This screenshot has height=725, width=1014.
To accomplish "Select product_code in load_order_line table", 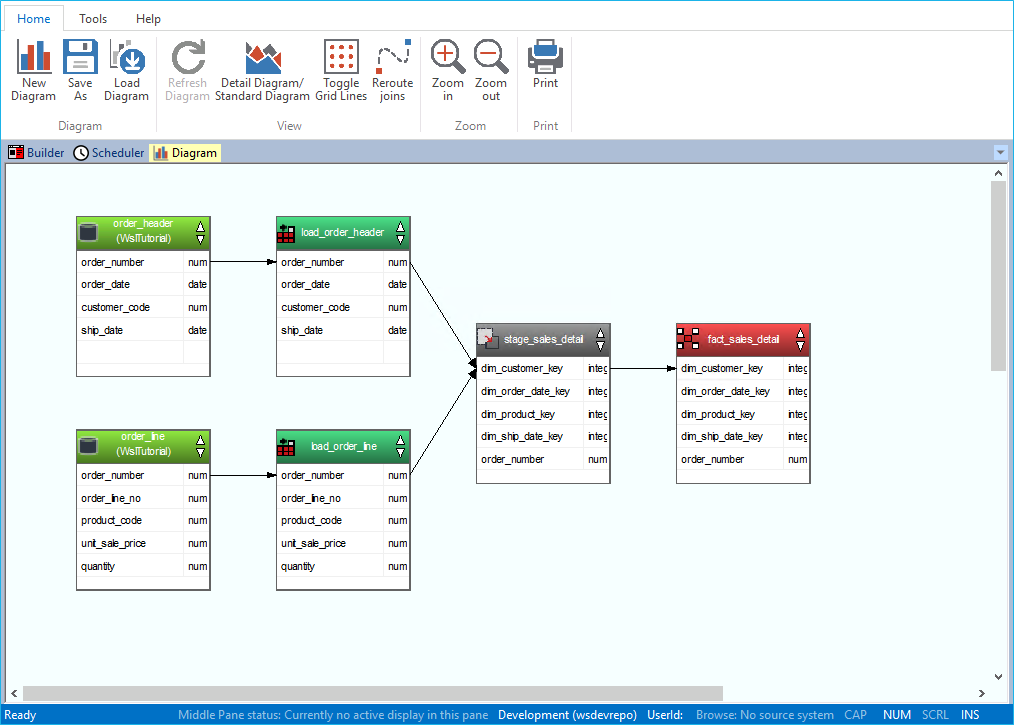I will (x=343, y=520).
